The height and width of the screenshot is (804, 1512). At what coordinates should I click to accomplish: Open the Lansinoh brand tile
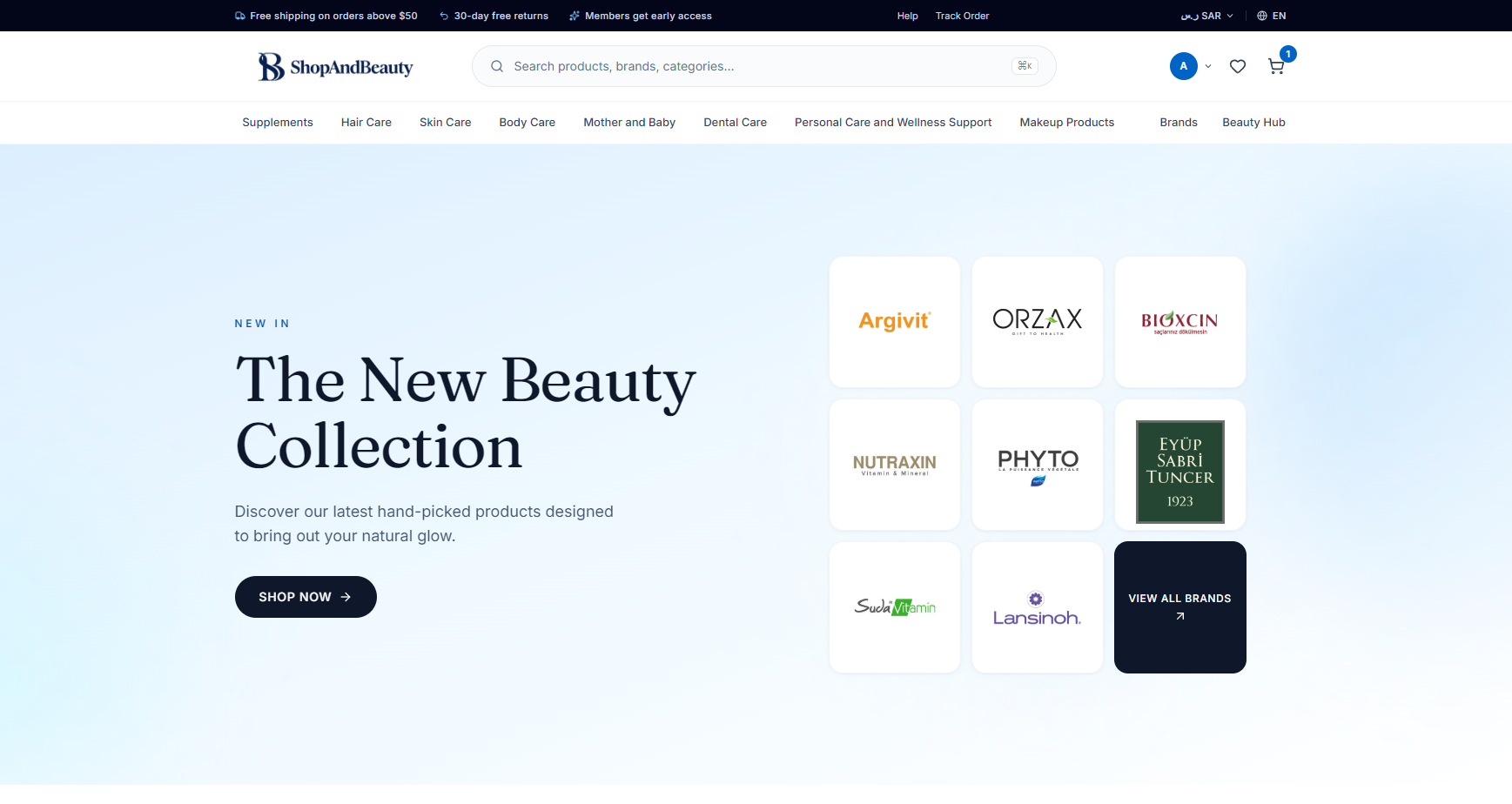[x=1038, y=607]
